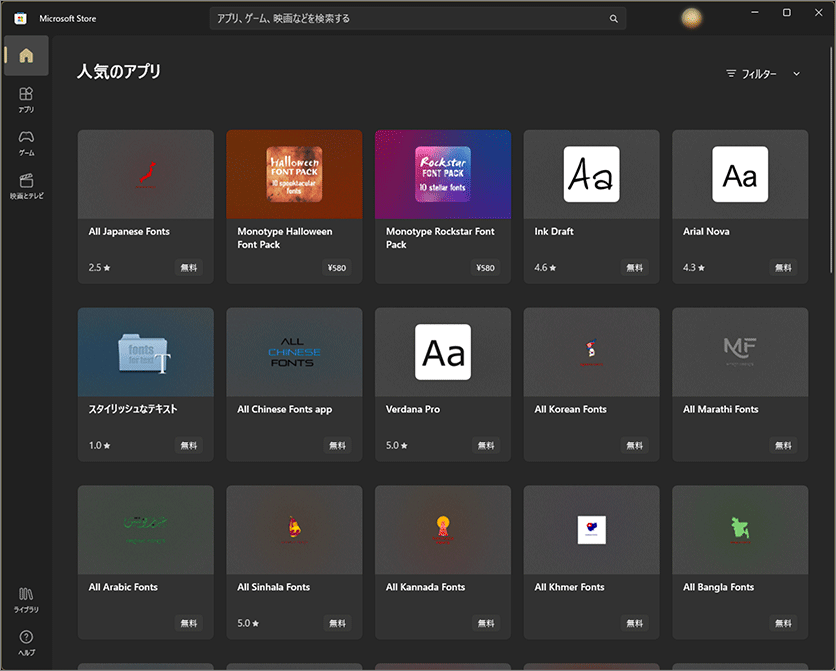The width and height of the screenshot is (836, 671).
Task: Open the Halloween Font Pack artwork
Action: (294, 174)
